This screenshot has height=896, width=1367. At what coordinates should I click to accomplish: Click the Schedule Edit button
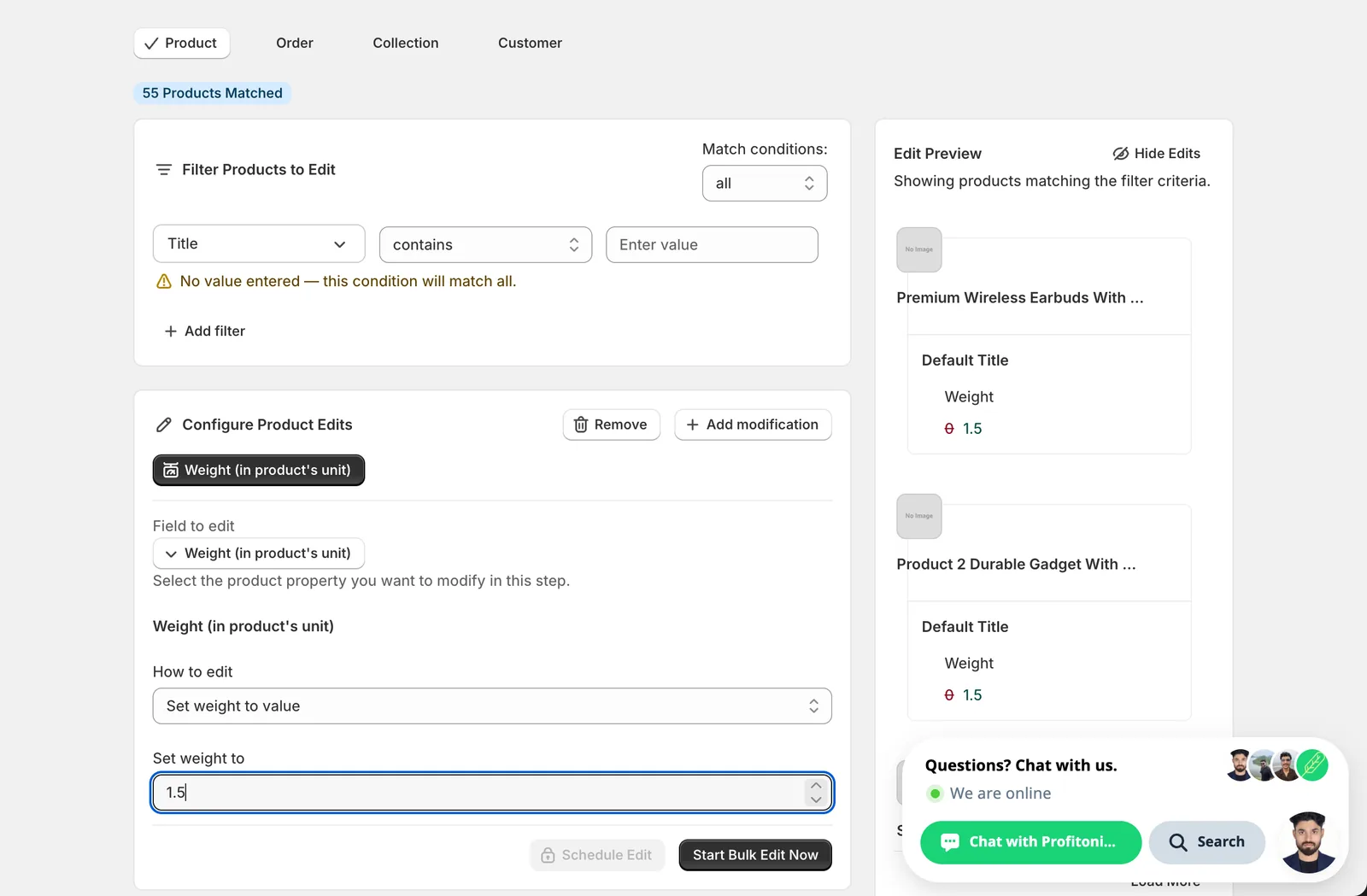click(x=597, y=855)
